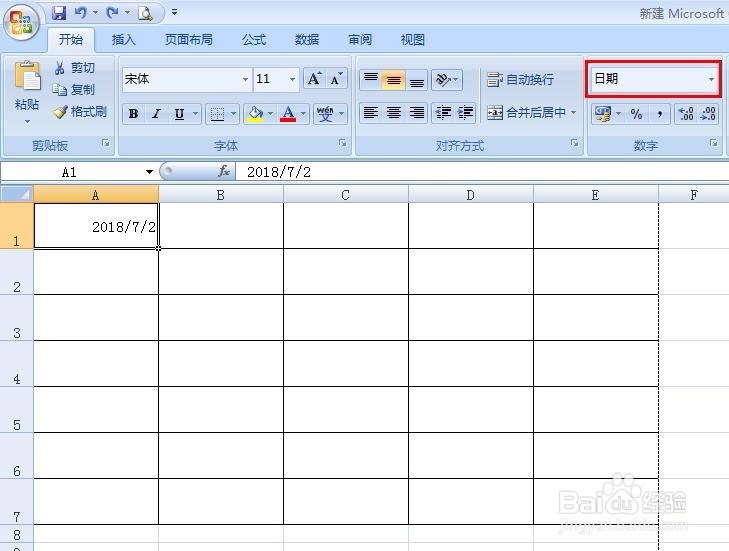Screen dimensions: 729x551
Task: Set top vertical alignment
Action: click(371, 79)
